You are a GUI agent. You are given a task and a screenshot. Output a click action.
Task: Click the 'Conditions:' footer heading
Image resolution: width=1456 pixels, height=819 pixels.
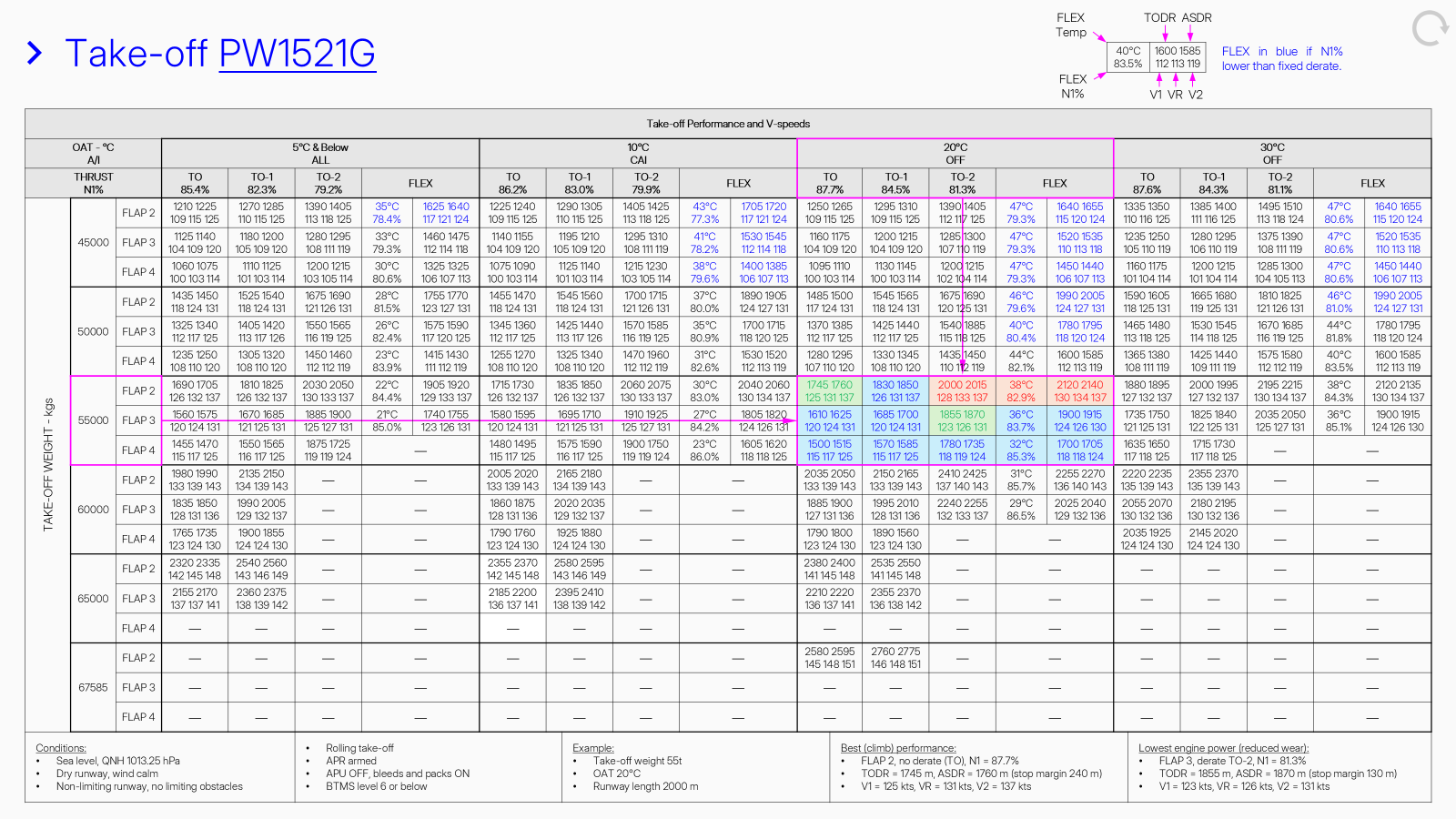61,748
